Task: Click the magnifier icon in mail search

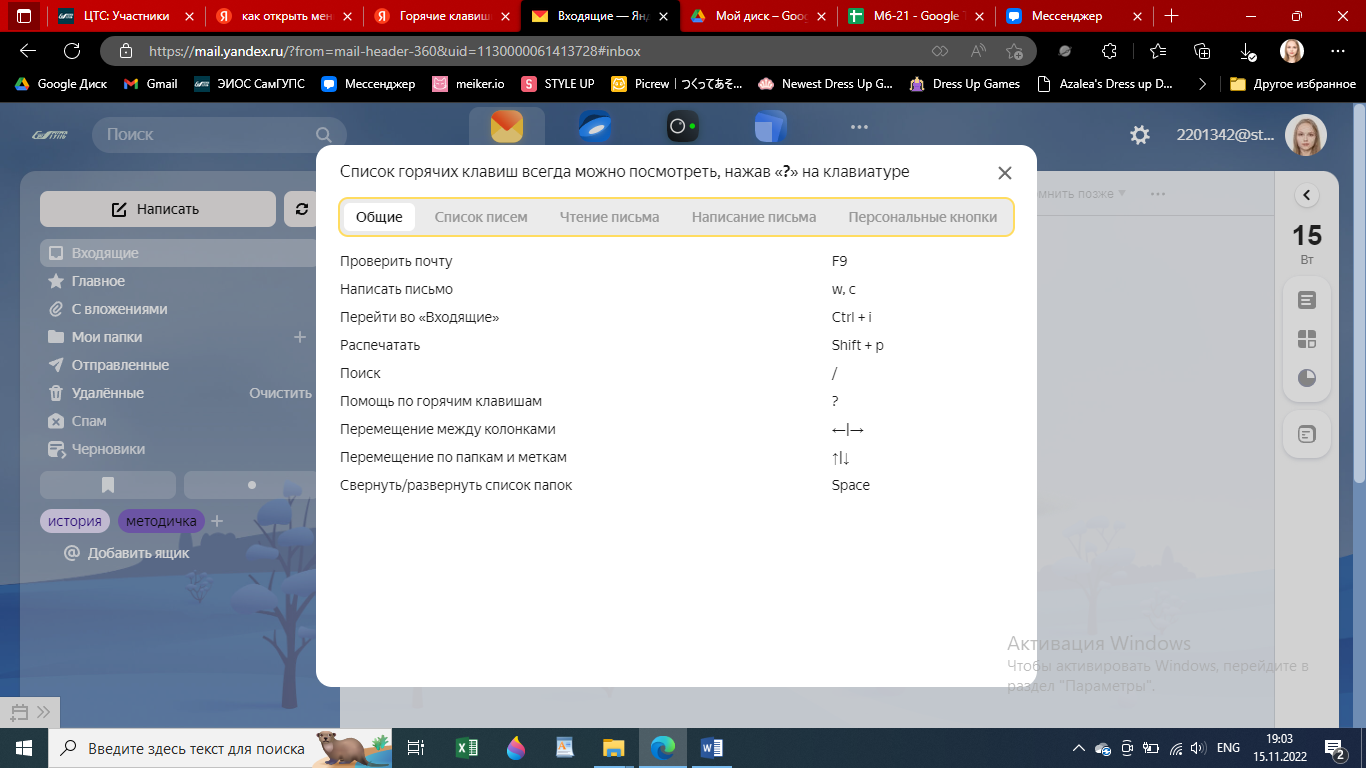Action: tap(323, 134)
